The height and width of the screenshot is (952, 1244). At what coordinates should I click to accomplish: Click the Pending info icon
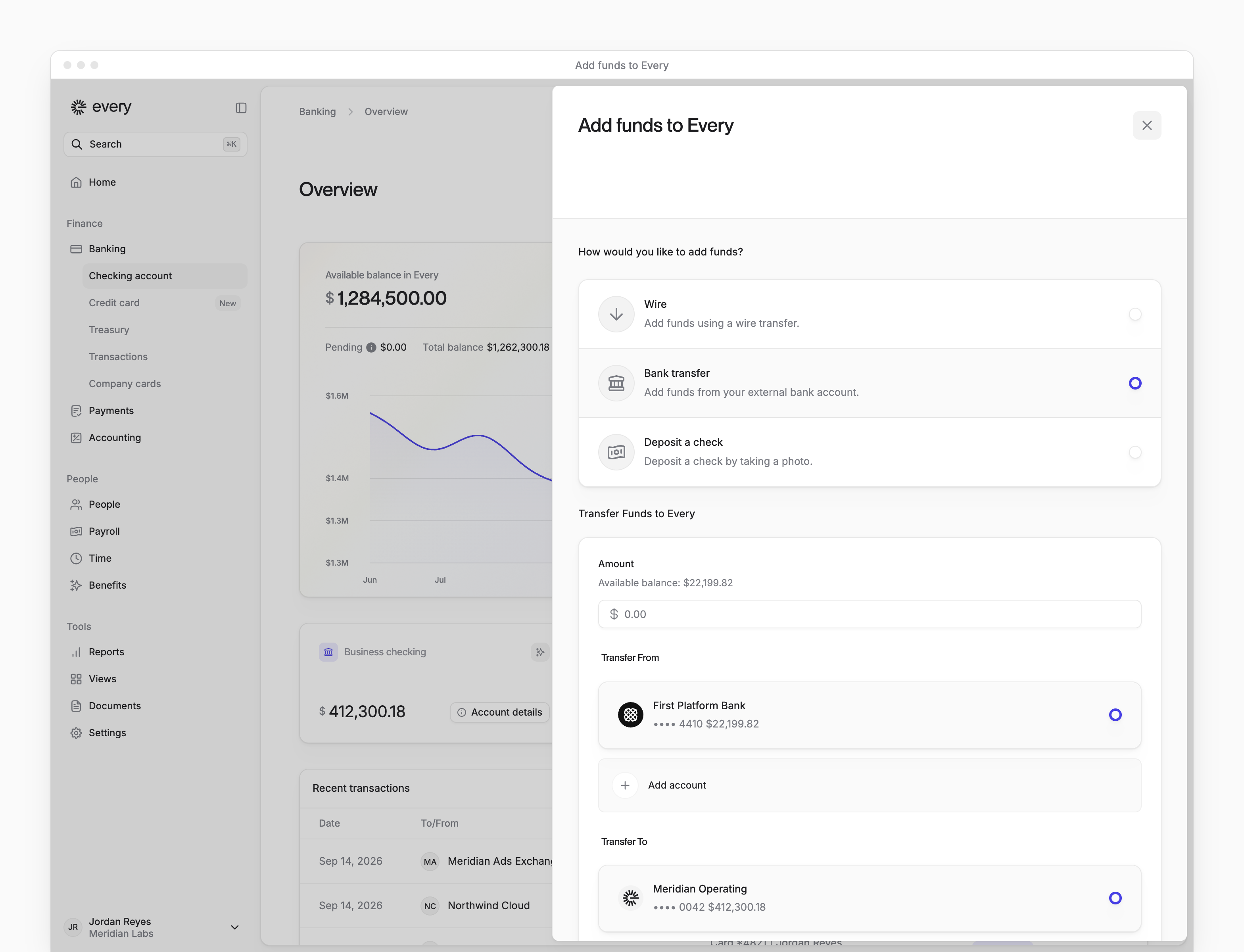click(371, 347)
